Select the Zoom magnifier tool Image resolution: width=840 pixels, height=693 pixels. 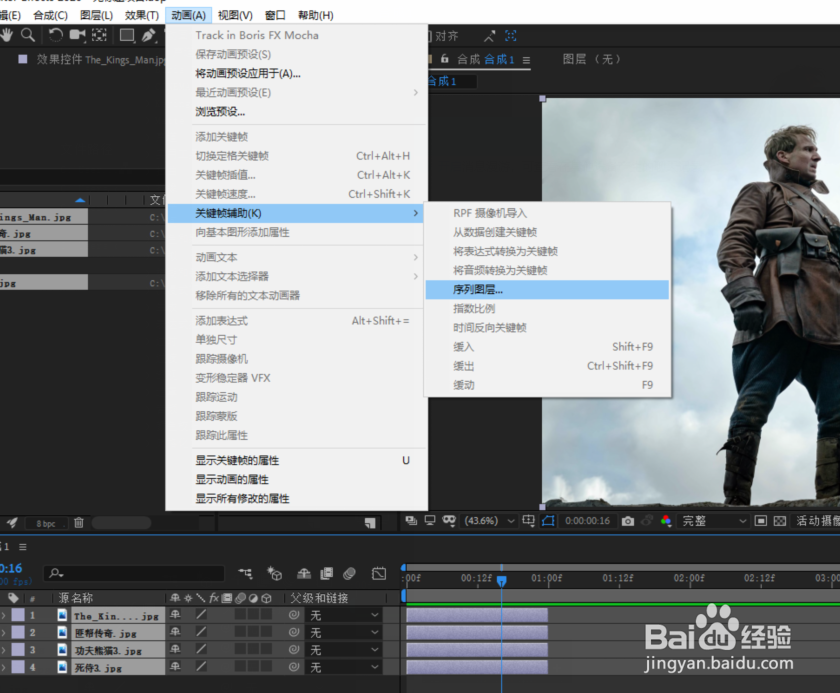point(28,36)
